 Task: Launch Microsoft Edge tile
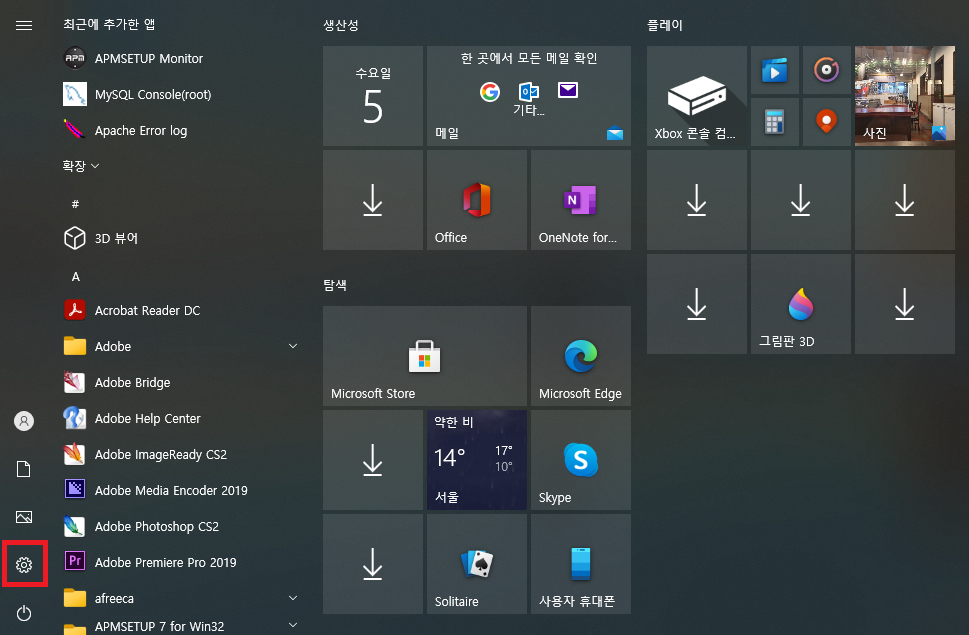coord(580,356)
